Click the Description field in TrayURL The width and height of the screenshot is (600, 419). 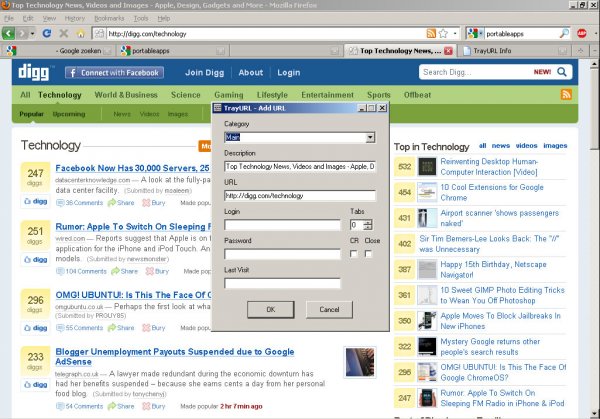pos(300,166)
